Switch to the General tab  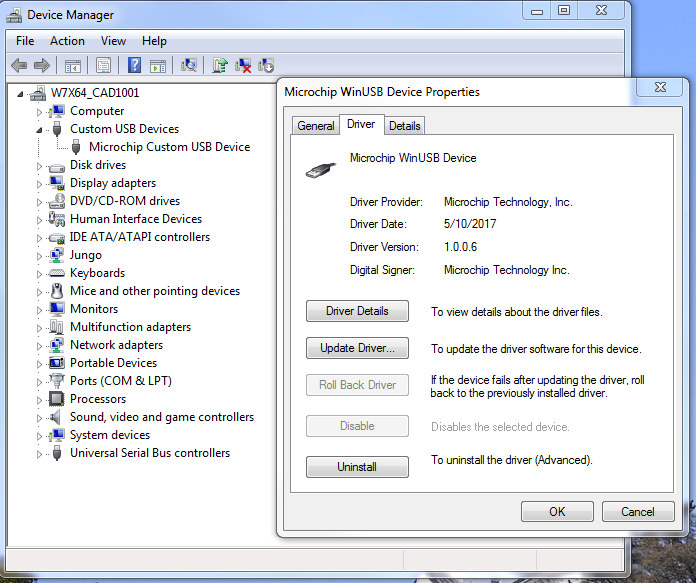click(316, 126)
